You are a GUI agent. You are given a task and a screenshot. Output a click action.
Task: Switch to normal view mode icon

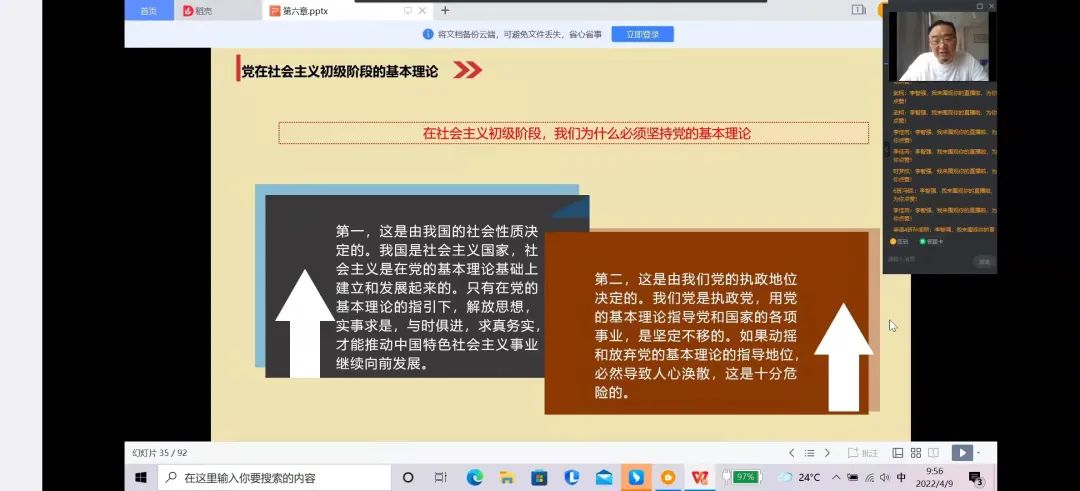(x=898, y=453)
